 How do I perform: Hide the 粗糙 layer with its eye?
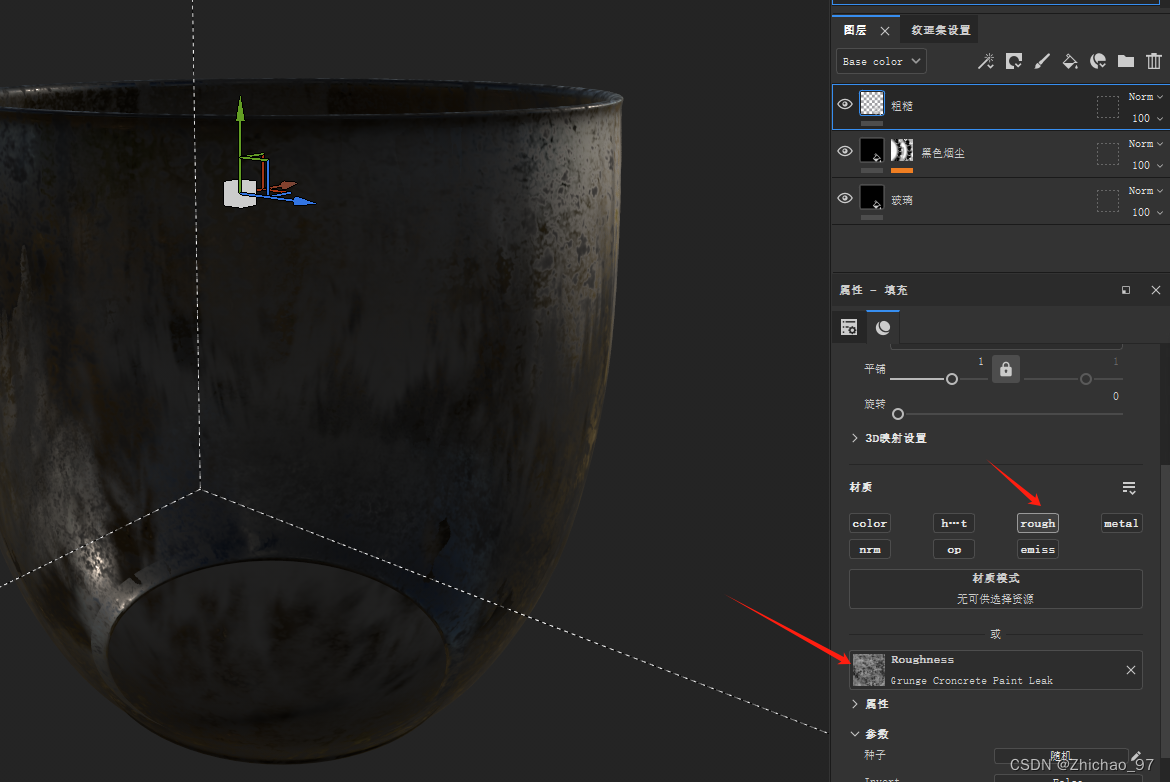click(x=845, y=104)
